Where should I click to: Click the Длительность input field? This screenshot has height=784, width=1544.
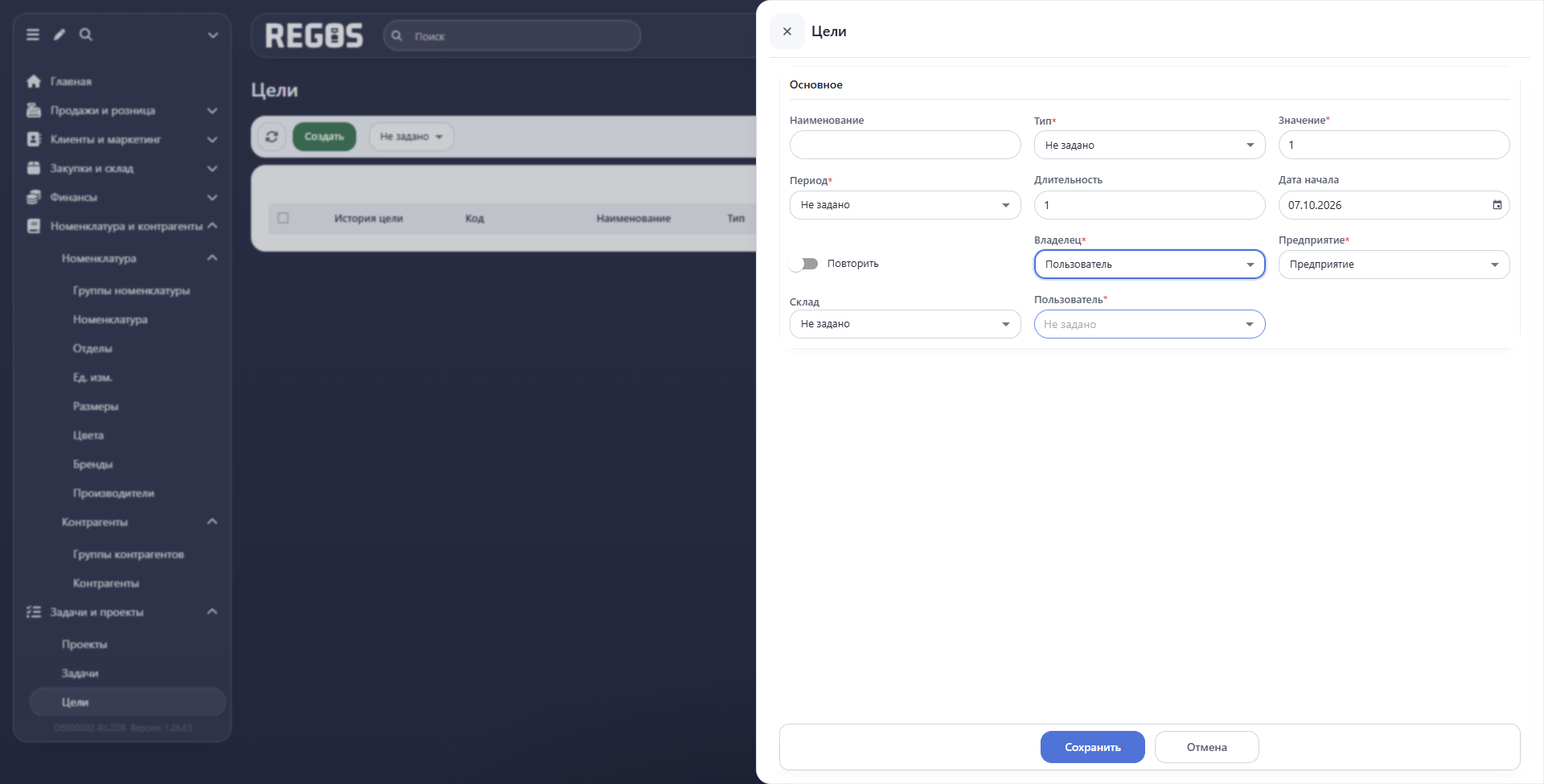[1149, 205]
